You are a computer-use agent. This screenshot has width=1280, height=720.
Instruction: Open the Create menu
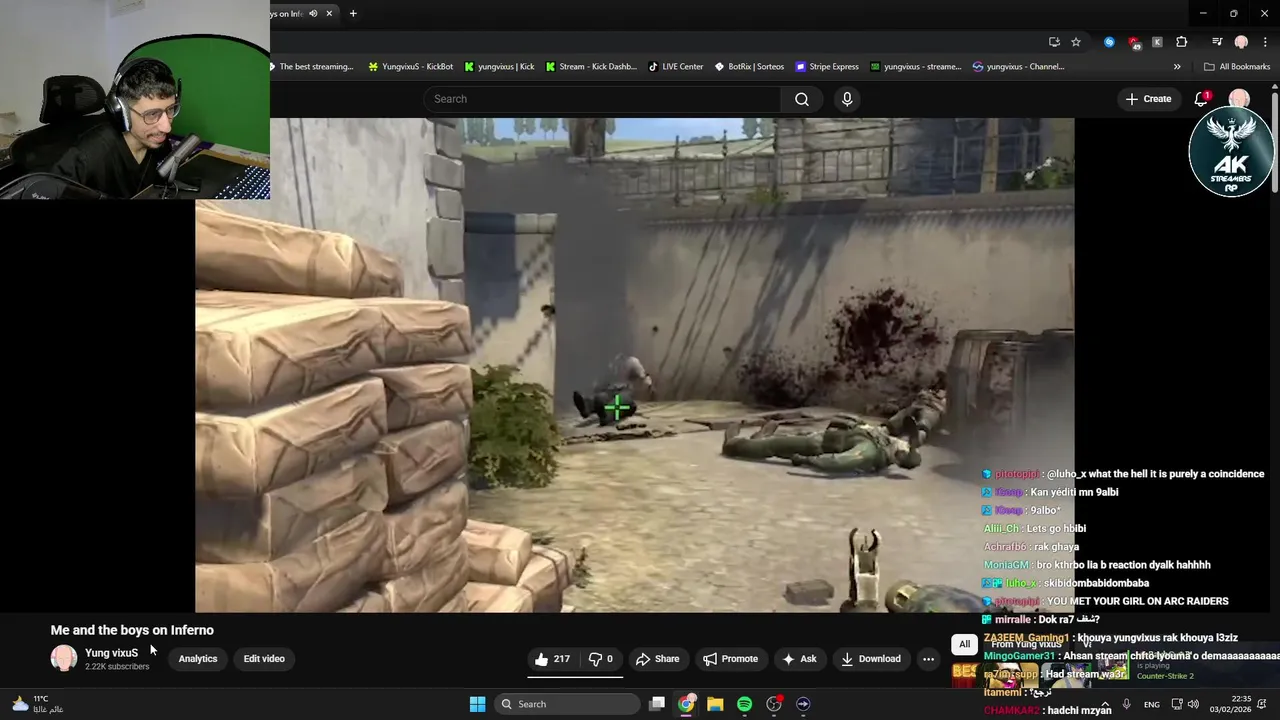click(1148, 99)
